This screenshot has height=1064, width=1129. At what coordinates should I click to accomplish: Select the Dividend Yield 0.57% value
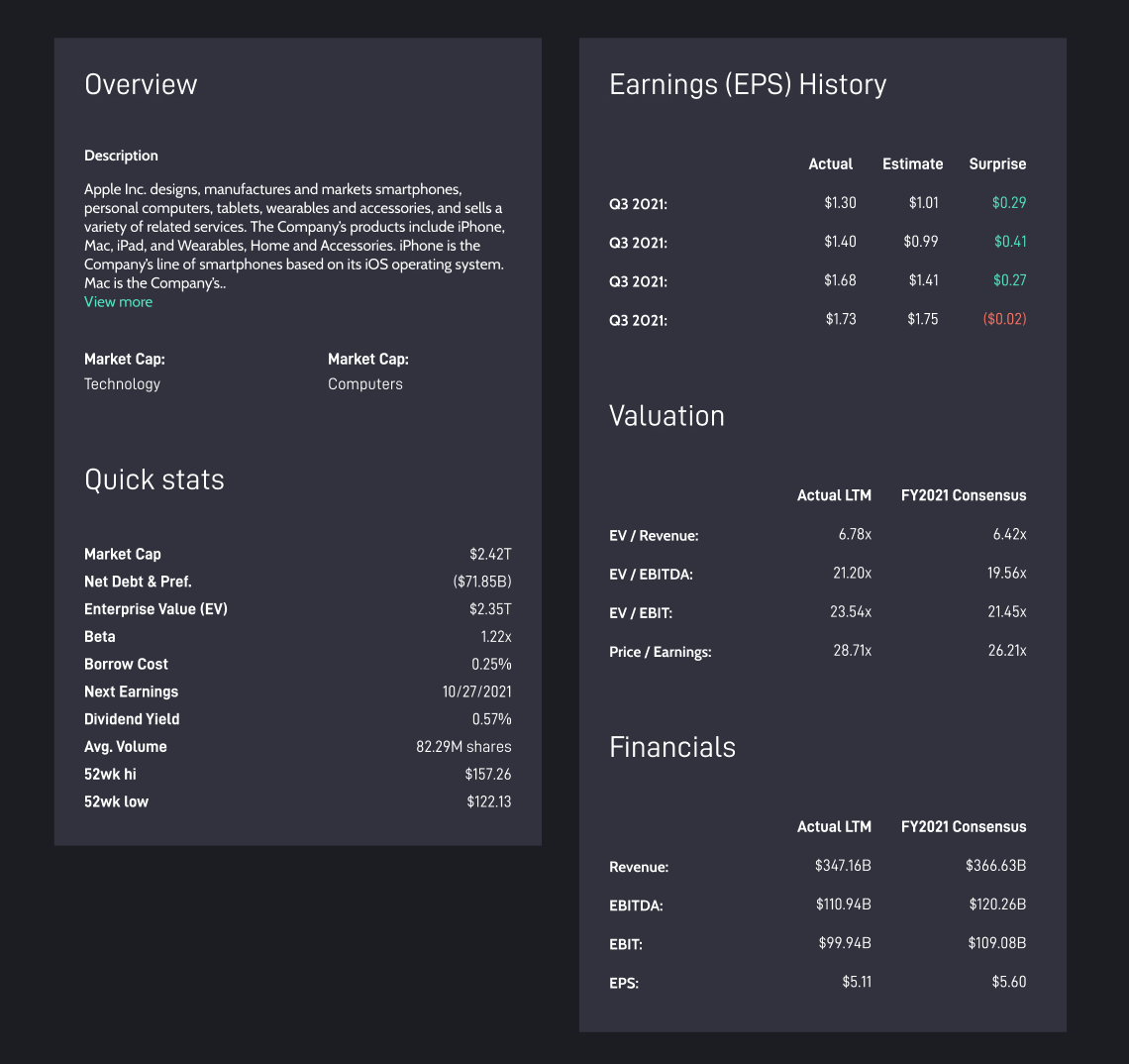coord(492,719)
